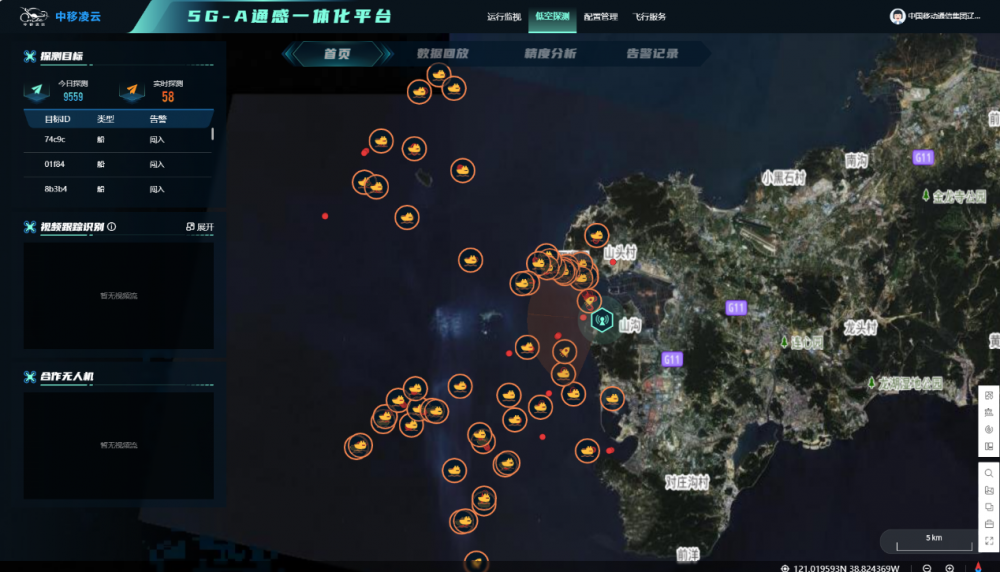Click the user avatar icon
This screenshot has width=1000, height=572.
point(897,16)
